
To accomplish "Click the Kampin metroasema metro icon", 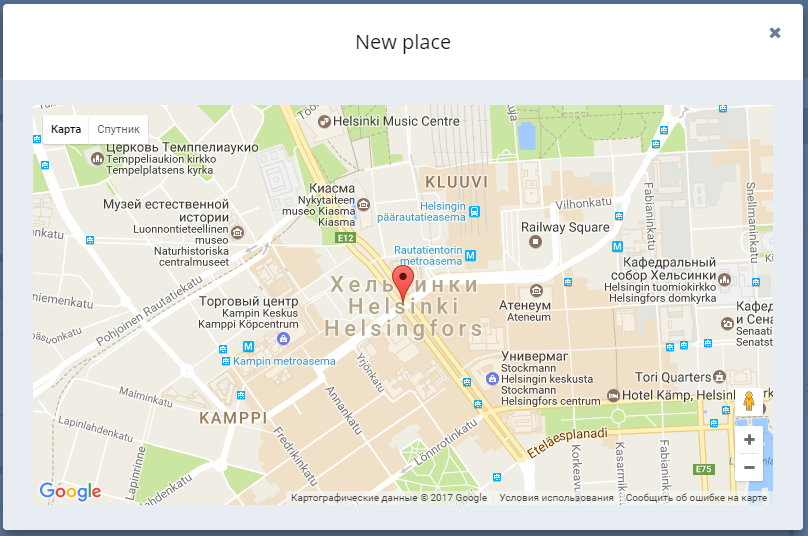I will coord(248,346).
